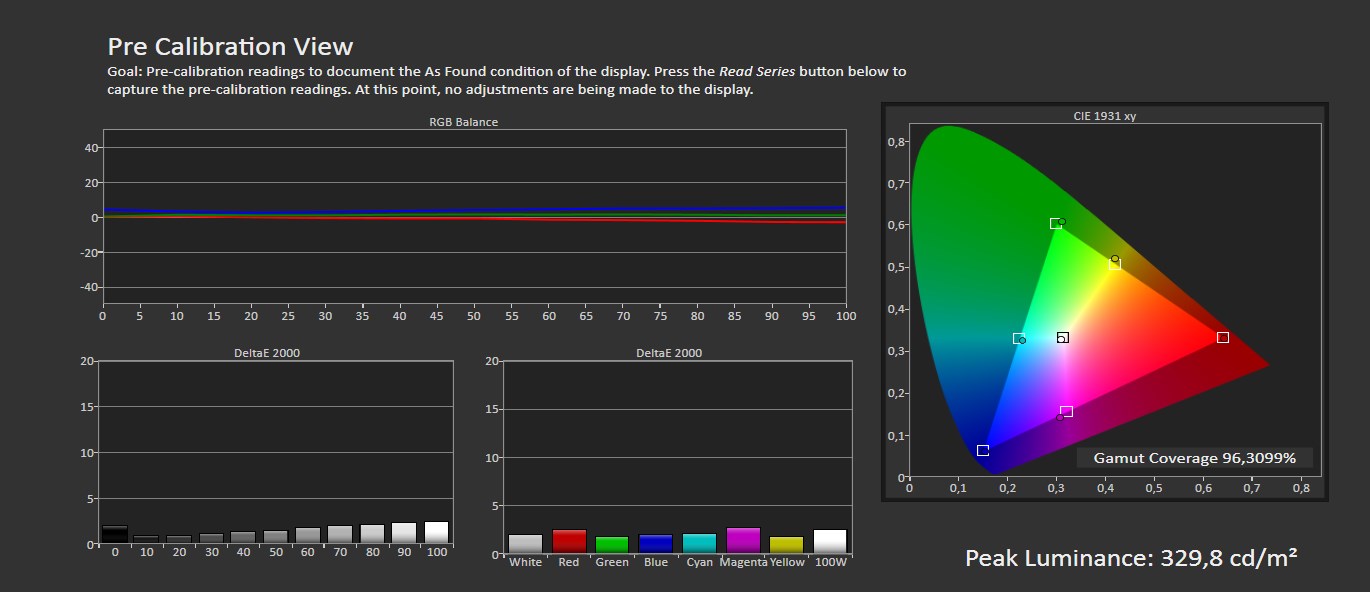Select the yellow secondary target square on CIE diagram

(1114, 265)
